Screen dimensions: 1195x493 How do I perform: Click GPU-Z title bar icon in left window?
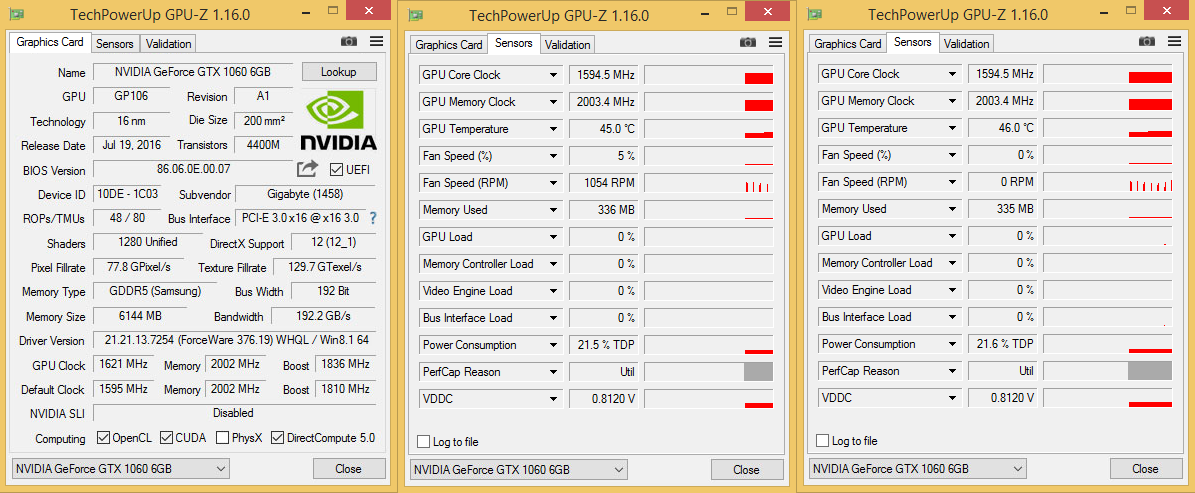pos(16,14)
